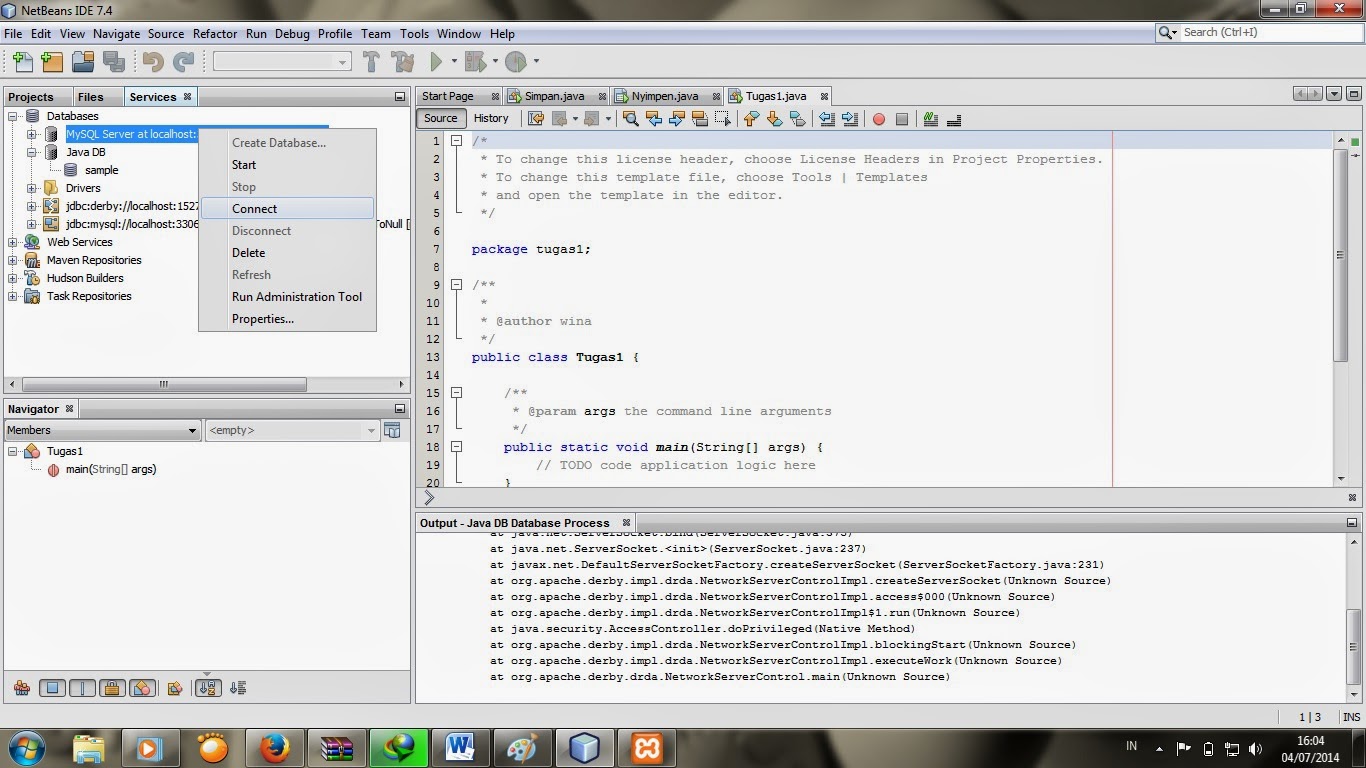Choose Connect from the context menu
Screen dimensions: 1366x768
[255, 209]
